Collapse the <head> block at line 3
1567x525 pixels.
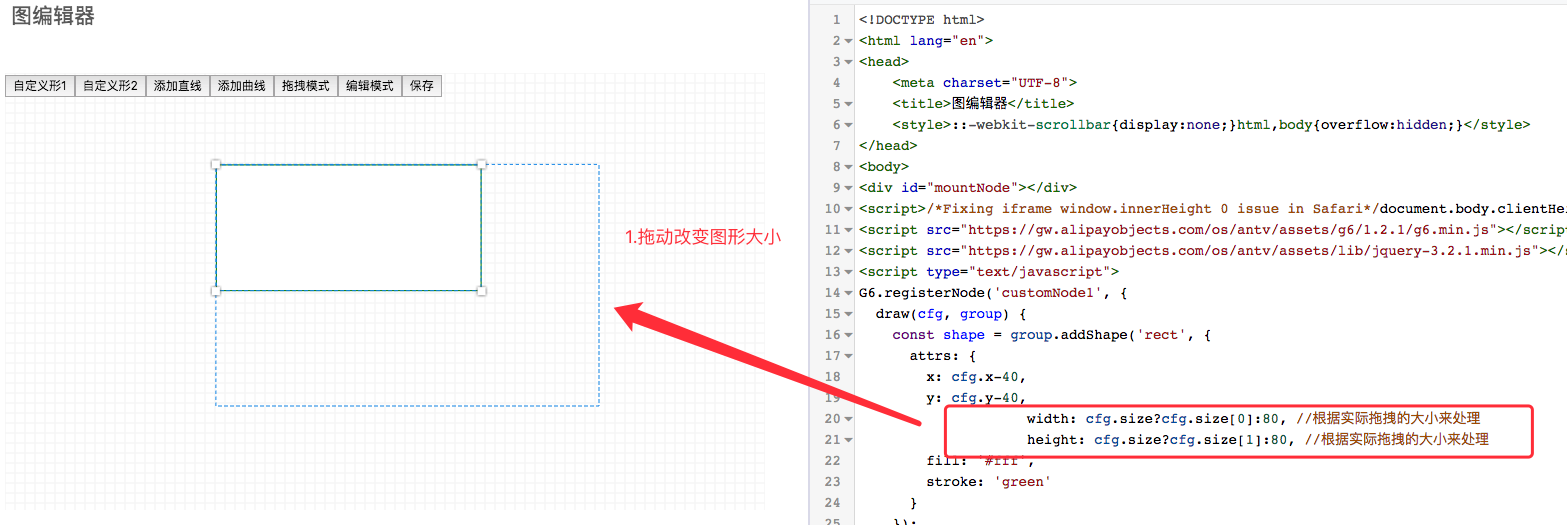point(847,62)
